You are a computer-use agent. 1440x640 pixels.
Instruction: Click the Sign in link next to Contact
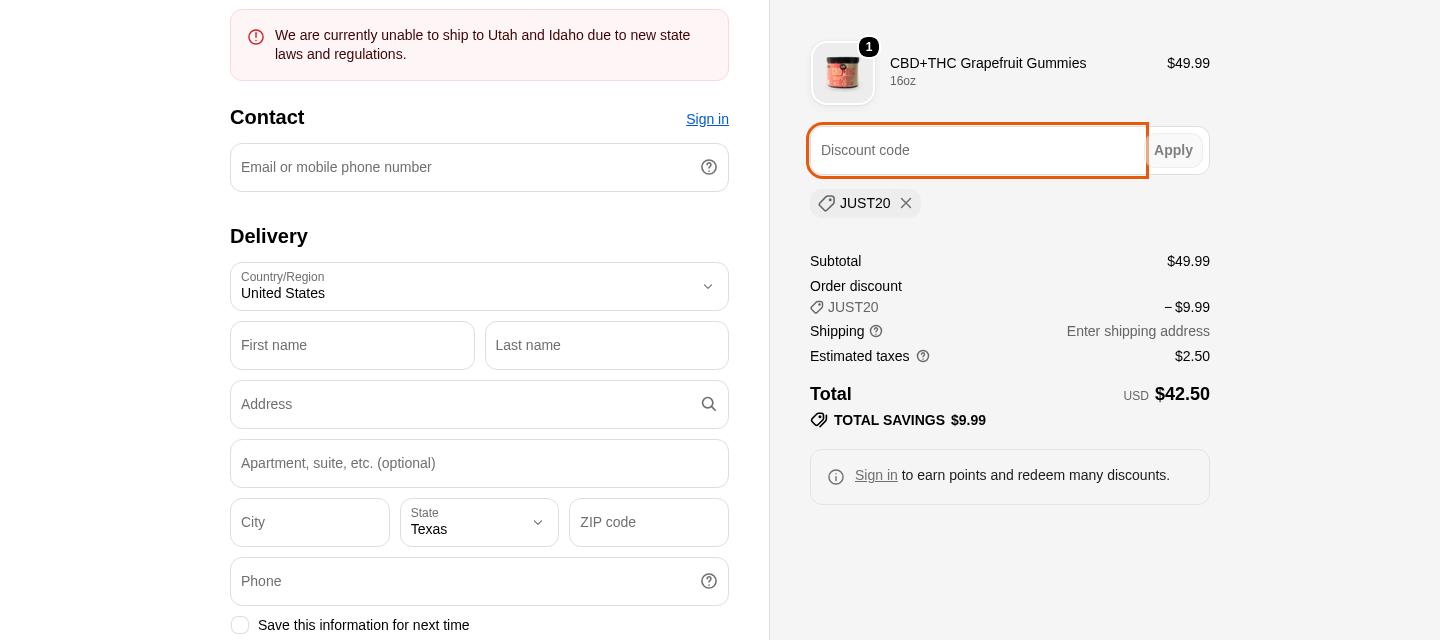tap(707, 119)
